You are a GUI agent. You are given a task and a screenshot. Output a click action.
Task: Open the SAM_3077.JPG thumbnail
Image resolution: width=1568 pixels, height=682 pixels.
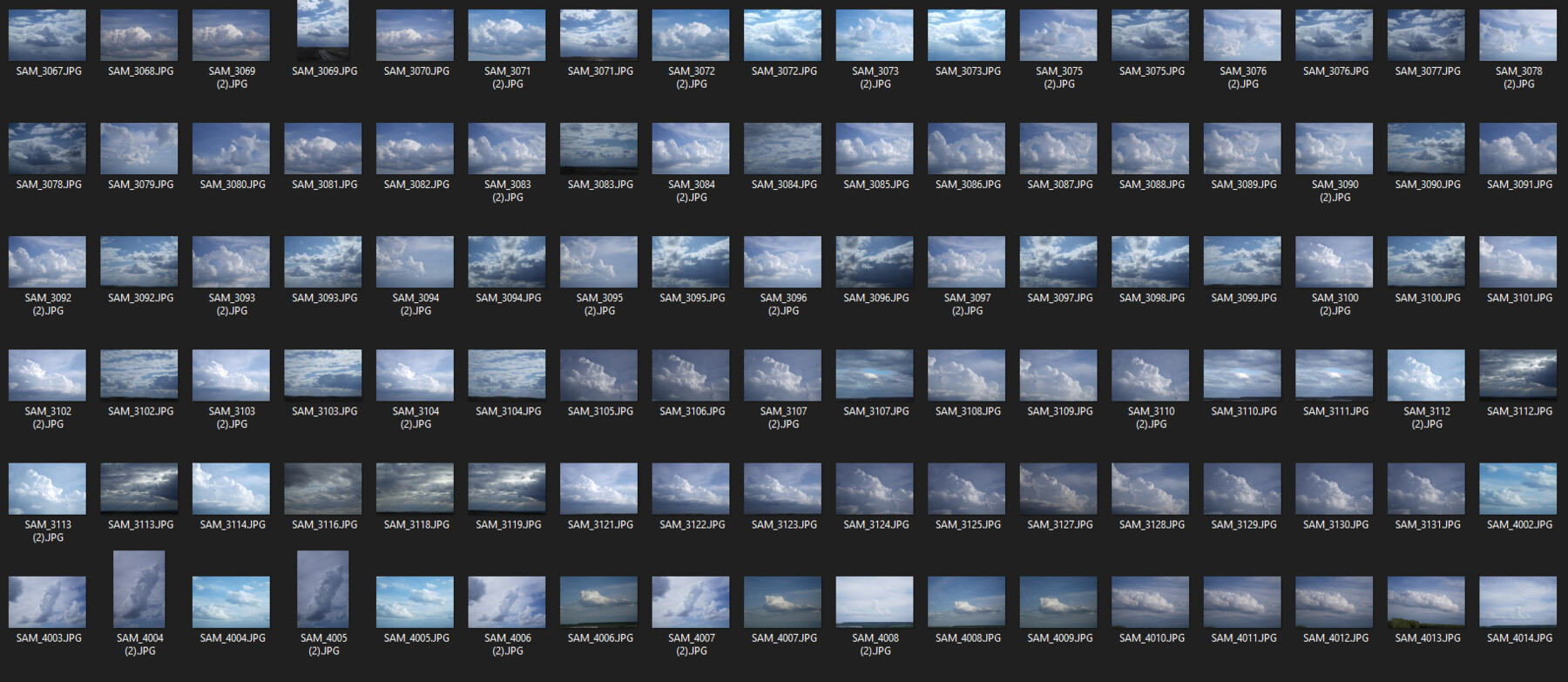[x=1426, y=35]
